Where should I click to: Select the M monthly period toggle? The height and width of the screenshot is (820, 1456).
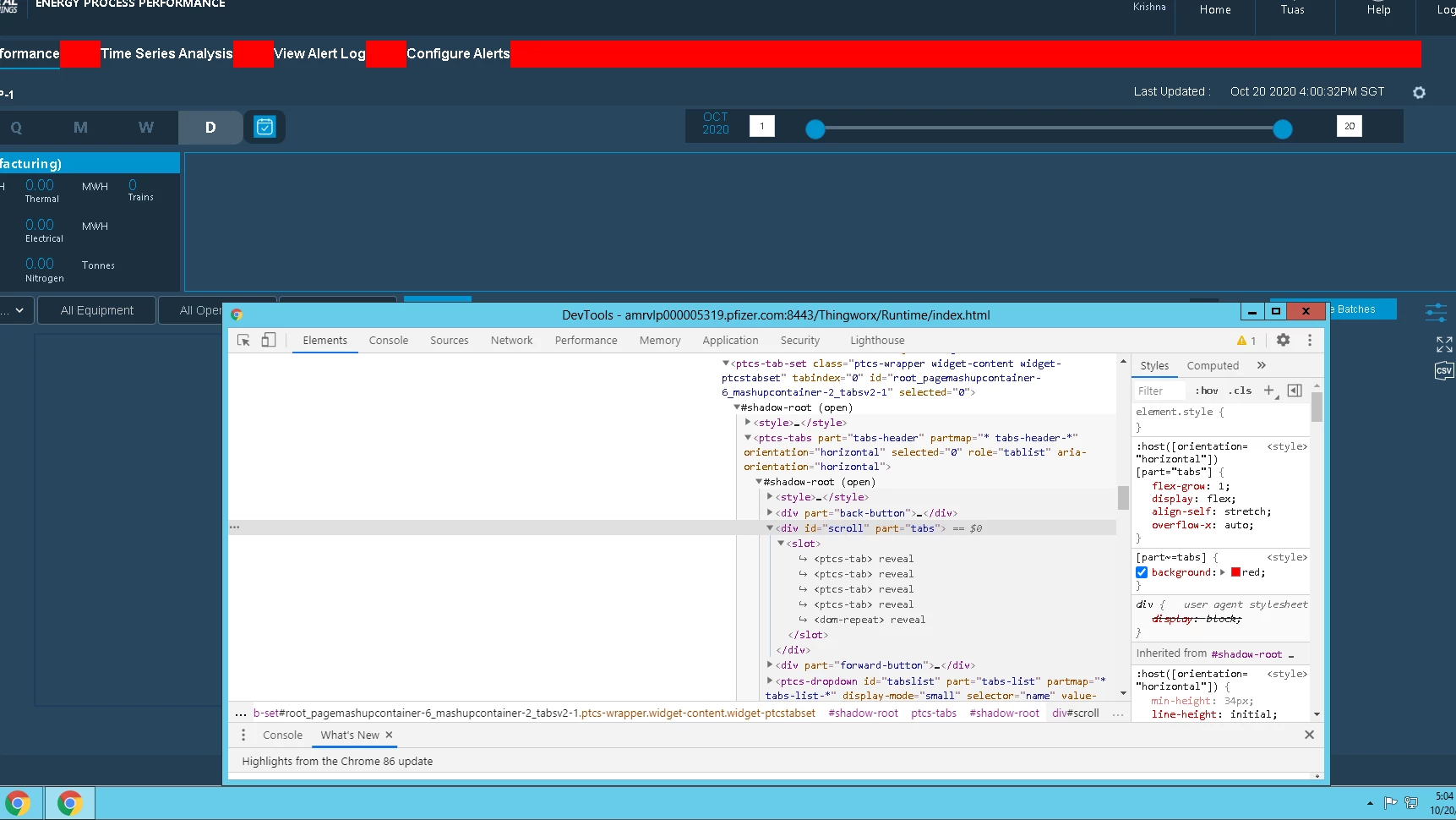[80, 128]
